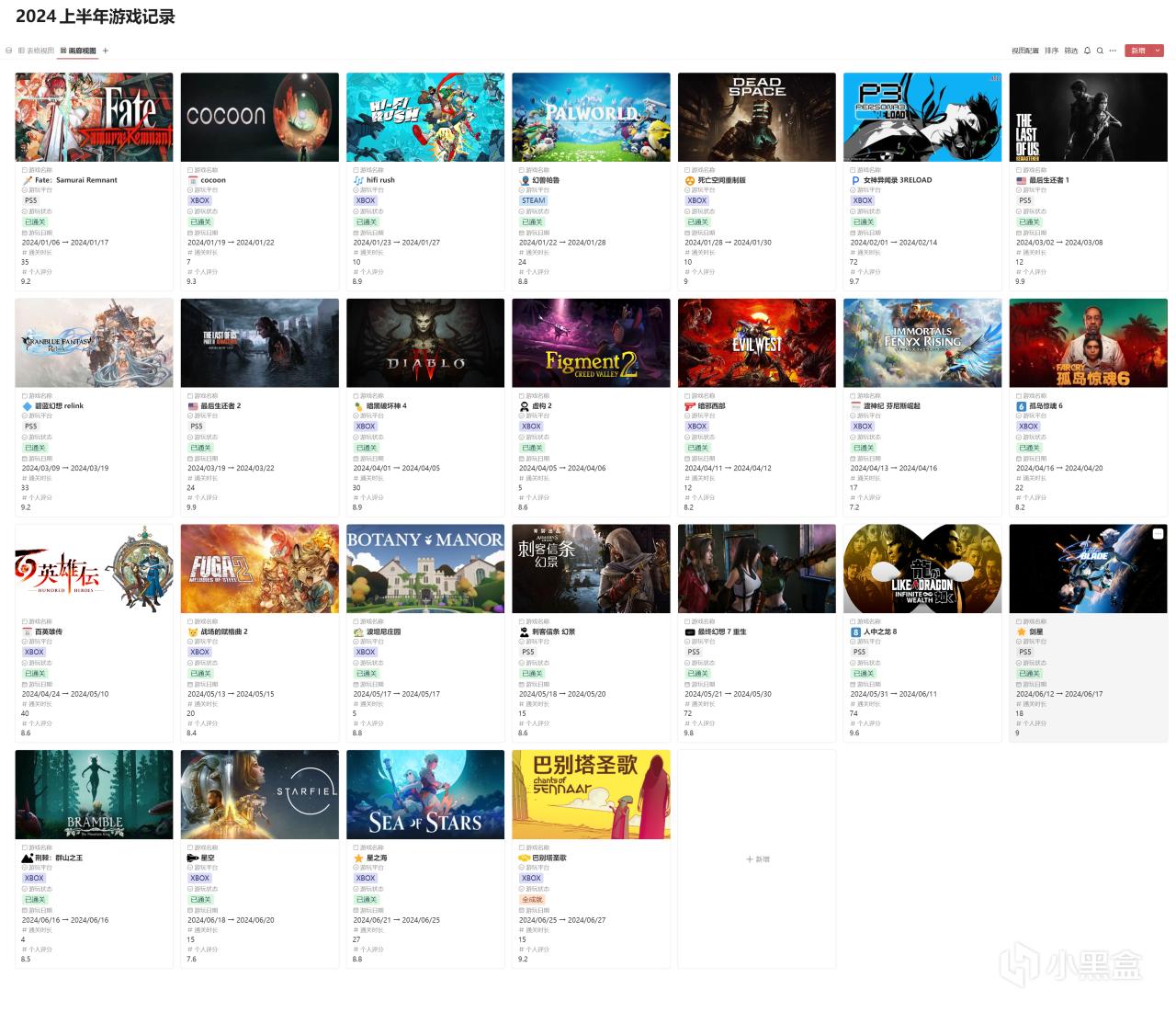Viewport: 1176px width, 1012px height.
Task: Click the pencil icon beside Fate: Samurai Remnant
Action: (x=28, y=180)
